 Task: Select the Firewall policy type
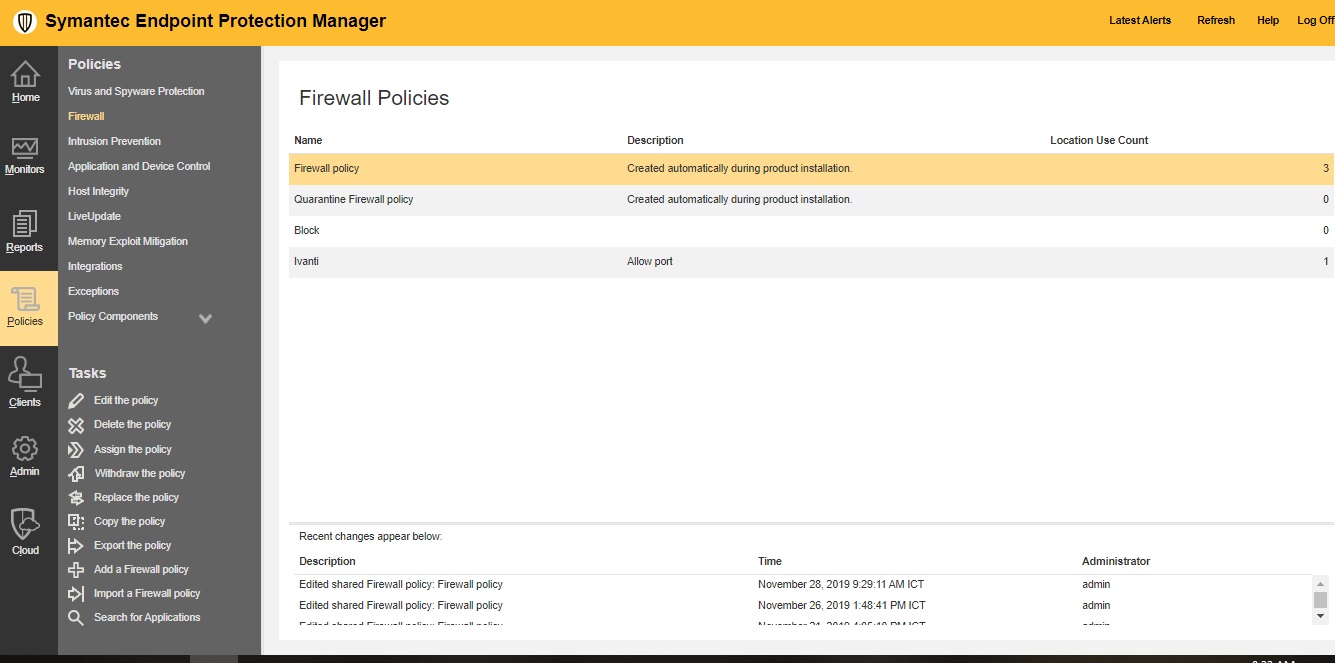(86, 116)
